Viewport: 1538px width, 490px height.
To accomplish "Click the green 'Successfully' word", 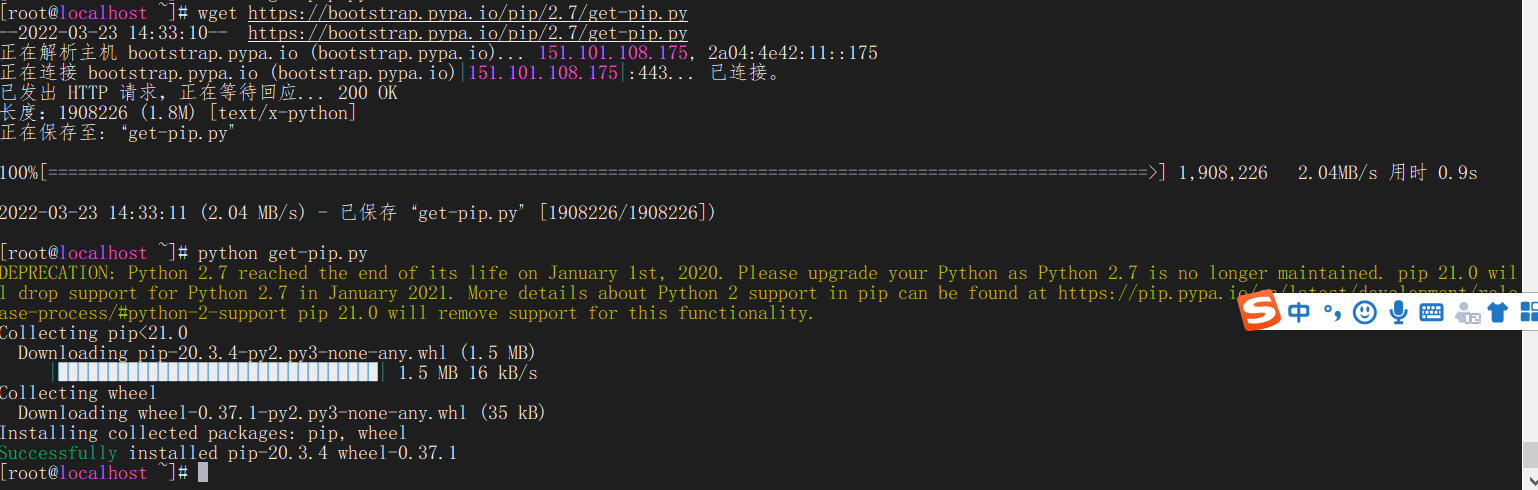I will [x=58, y=453].
